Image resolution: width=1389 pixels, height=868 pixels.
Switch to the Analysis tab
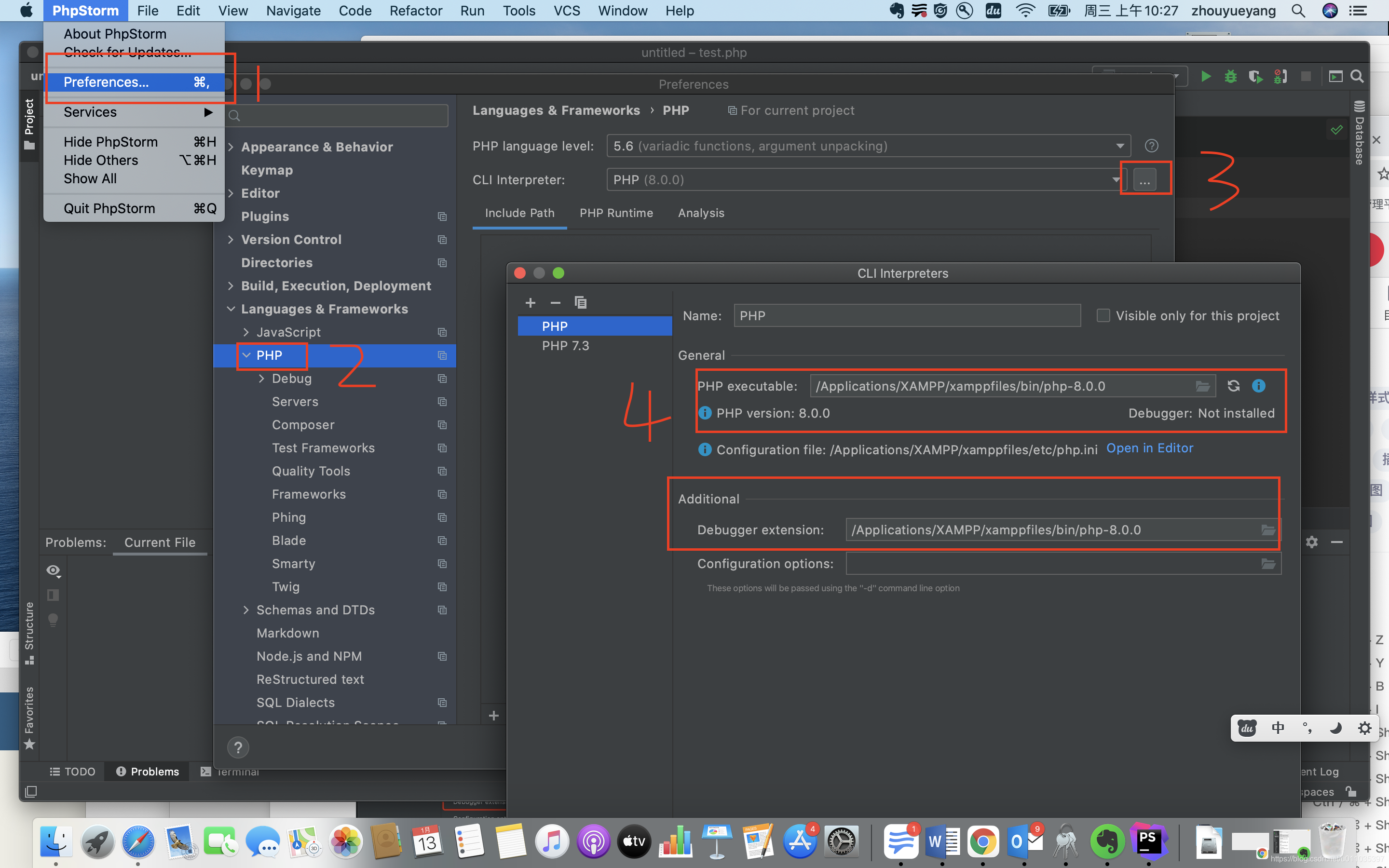(x=700, y=213)
